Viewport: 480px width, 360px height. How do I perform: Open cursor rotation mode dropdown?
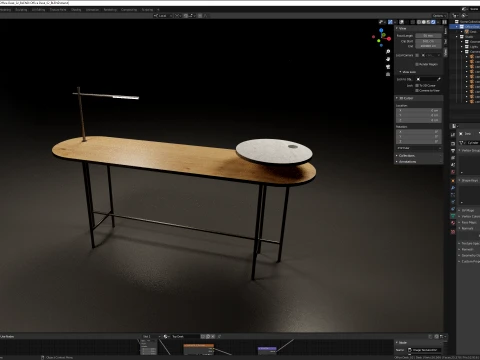419,148
